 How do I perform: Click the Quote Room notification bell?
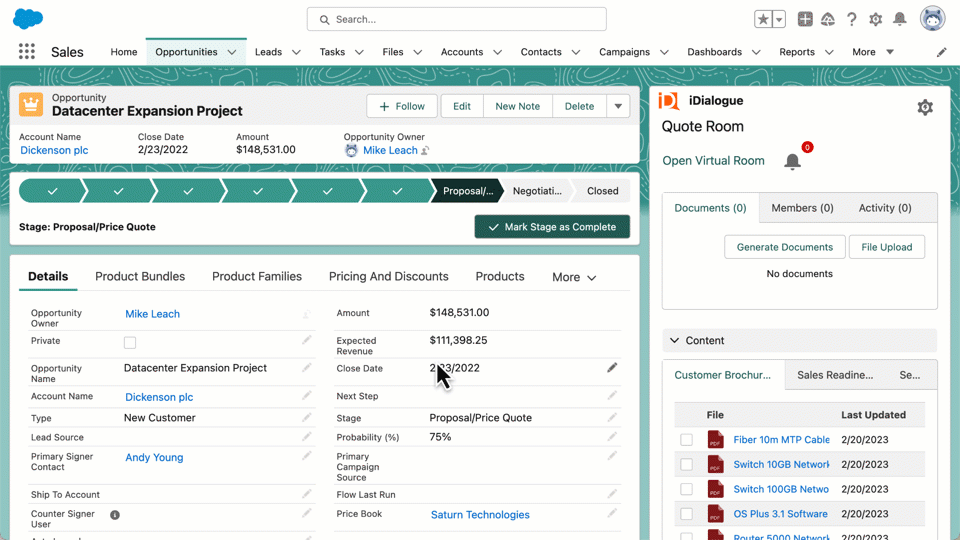(792, 161)
